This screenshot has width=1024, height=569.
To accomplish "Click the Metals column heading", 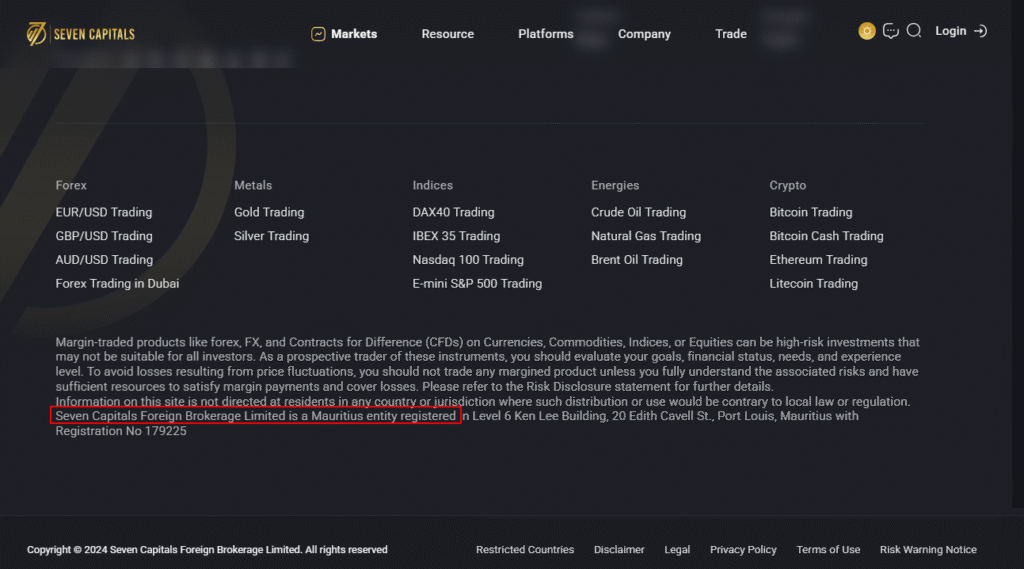I will (253, 186).
